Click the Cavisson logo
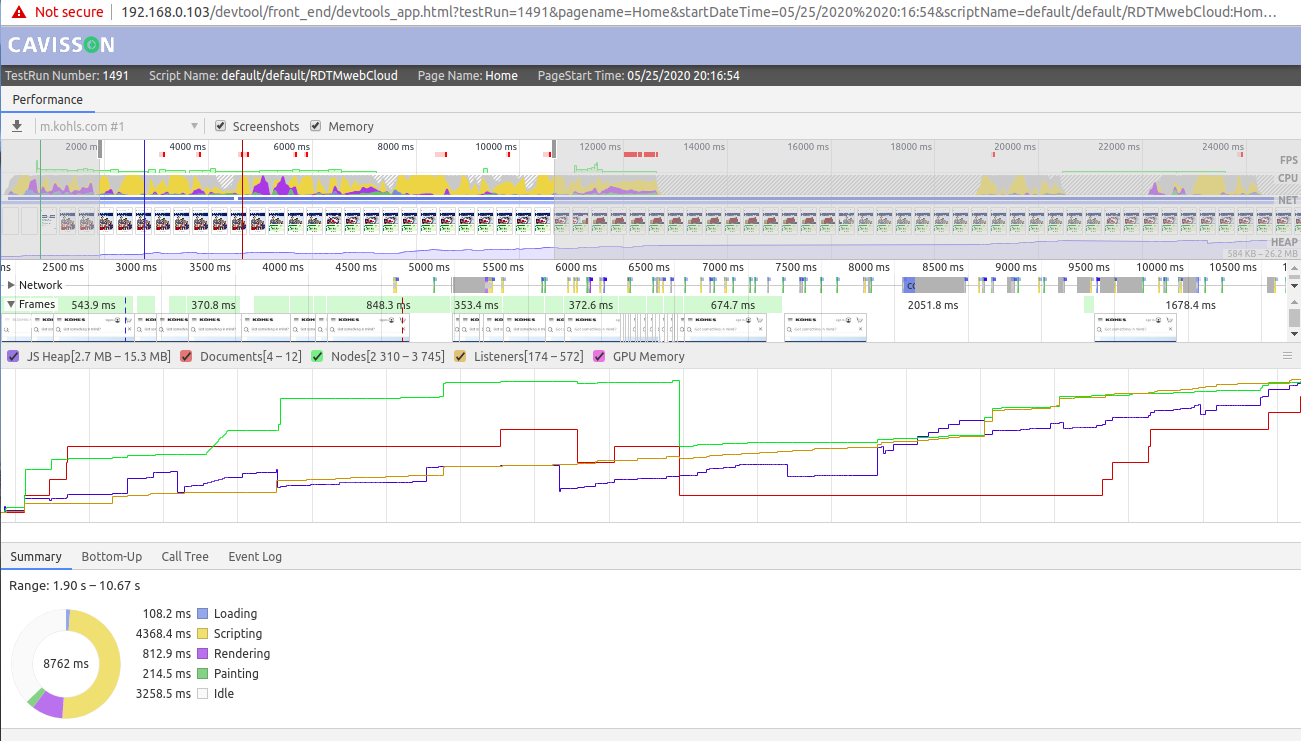The width and height of the screenshot is (1301, 741). click(61, 45)
